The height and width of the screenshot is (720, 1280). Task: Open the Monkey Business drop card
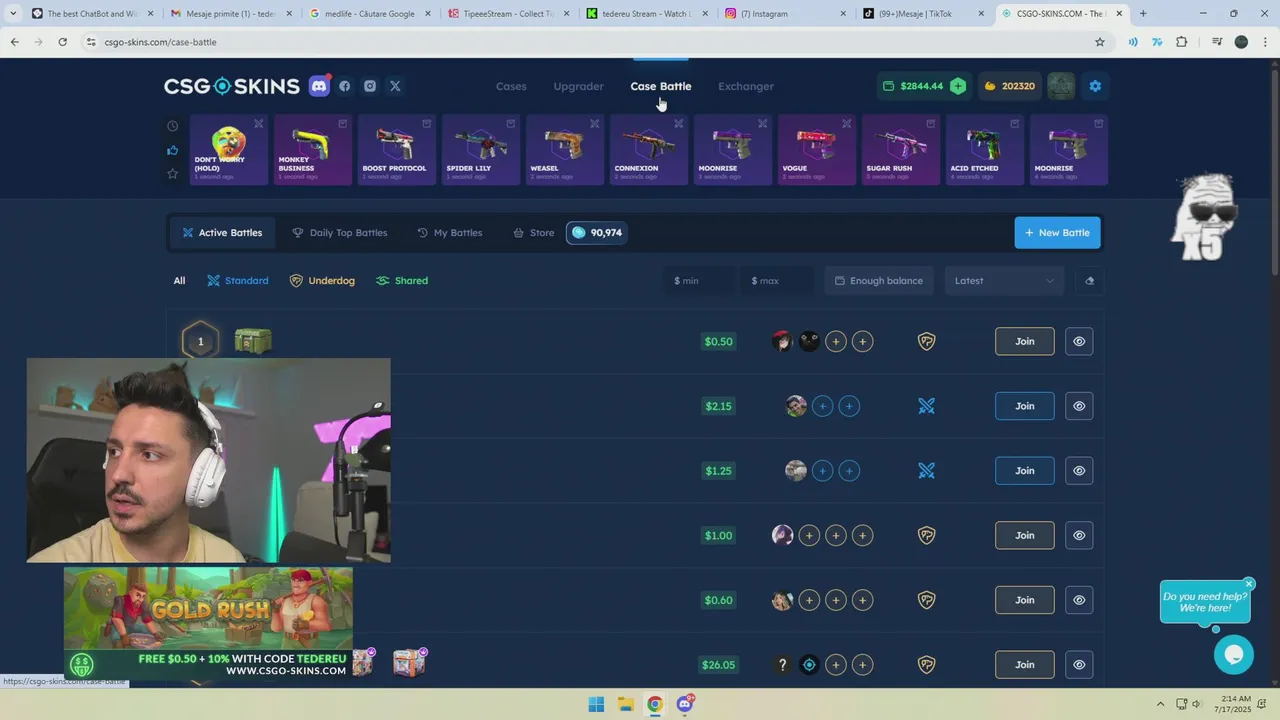click(313, 150)
